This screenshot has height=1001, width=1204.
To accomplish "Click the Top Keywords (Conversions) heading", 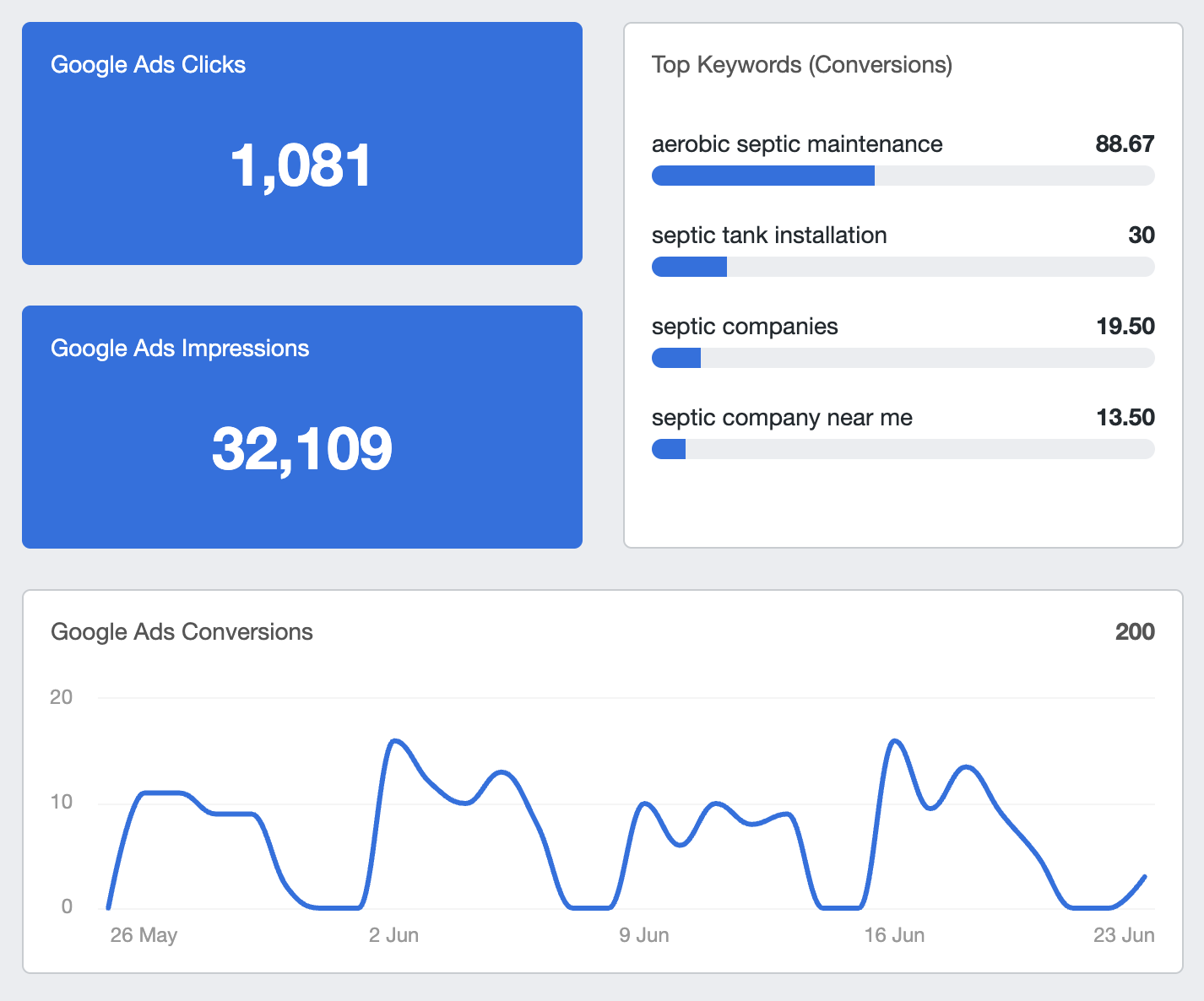I will pos(802,65).
